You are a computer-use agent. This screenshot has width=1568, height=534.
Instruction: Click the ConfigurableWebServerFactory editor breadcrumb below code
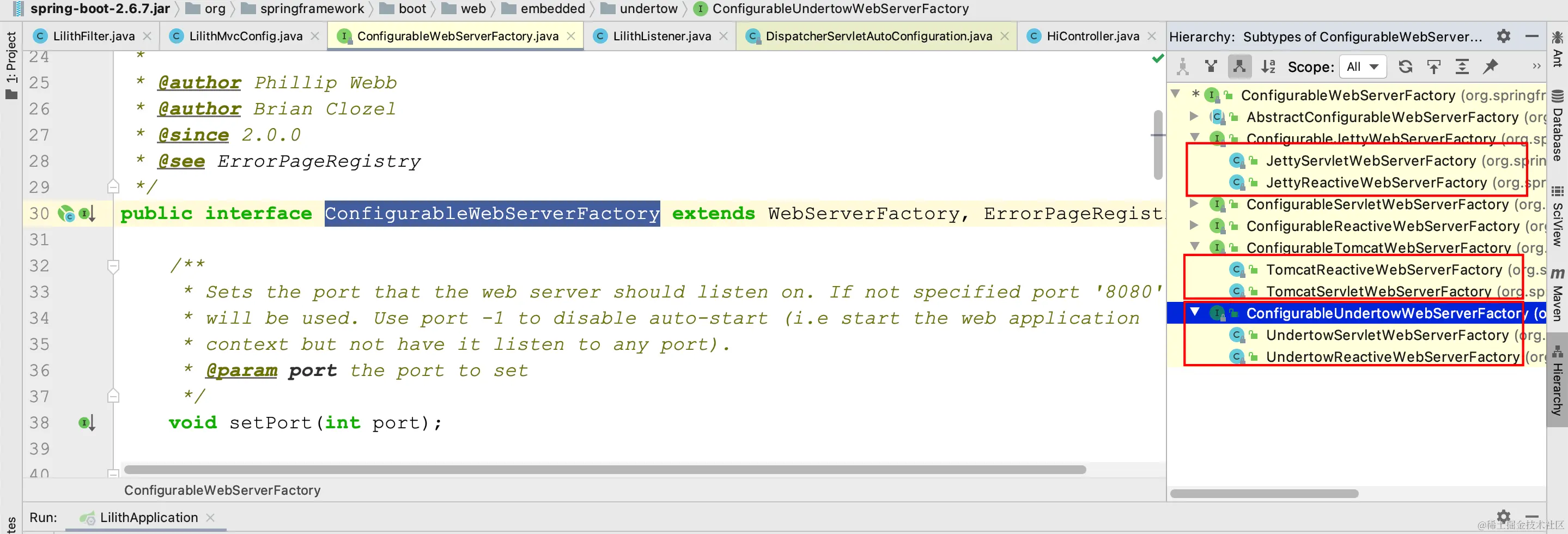click(222, 490)
